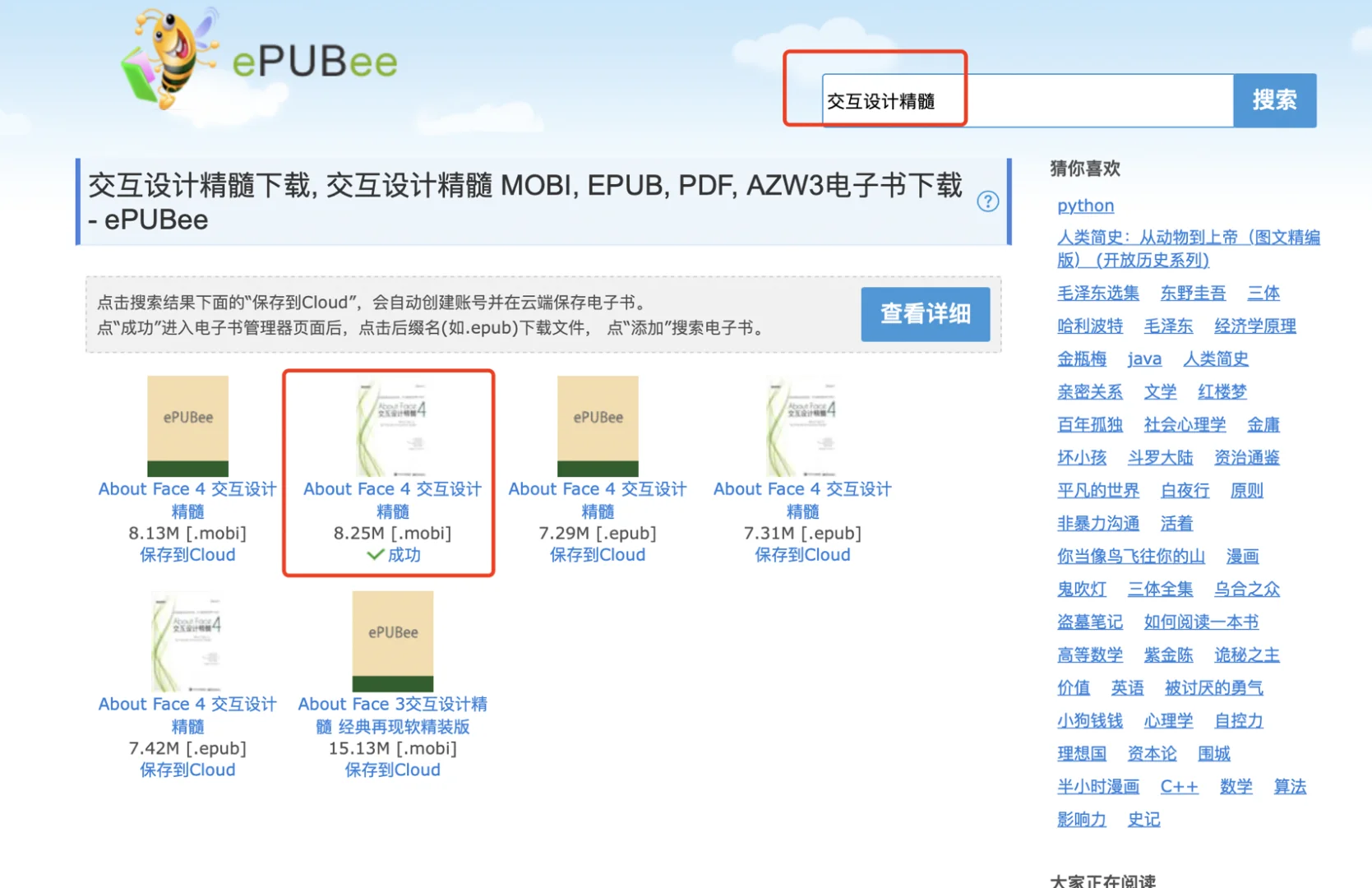1372x888 pixels.
Task: Open the 非暴力沟通 link
Action: click(x=1098, y=523)
